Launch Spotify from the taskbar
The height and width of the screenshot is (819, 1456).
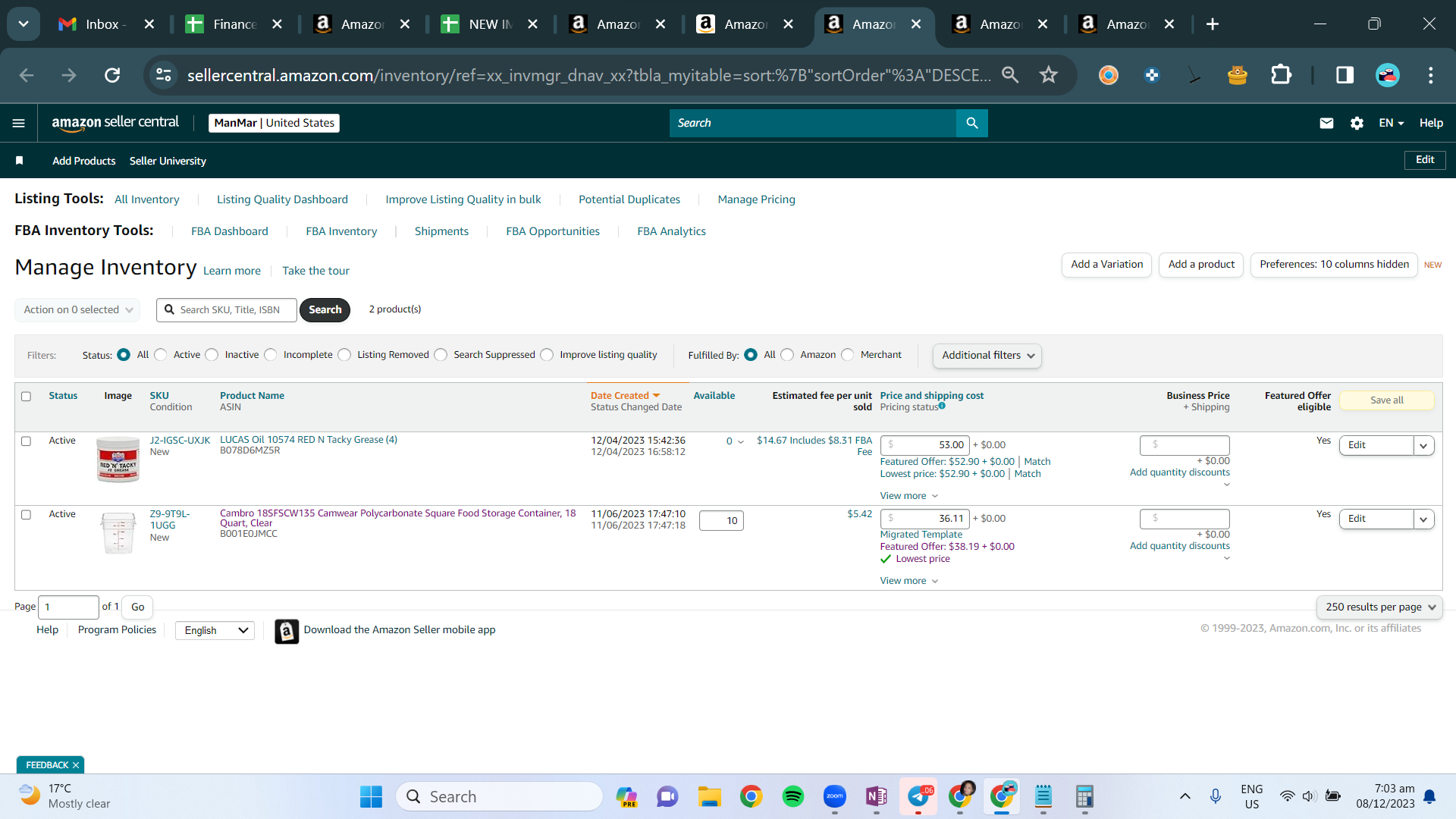click(x=792, y=796)
